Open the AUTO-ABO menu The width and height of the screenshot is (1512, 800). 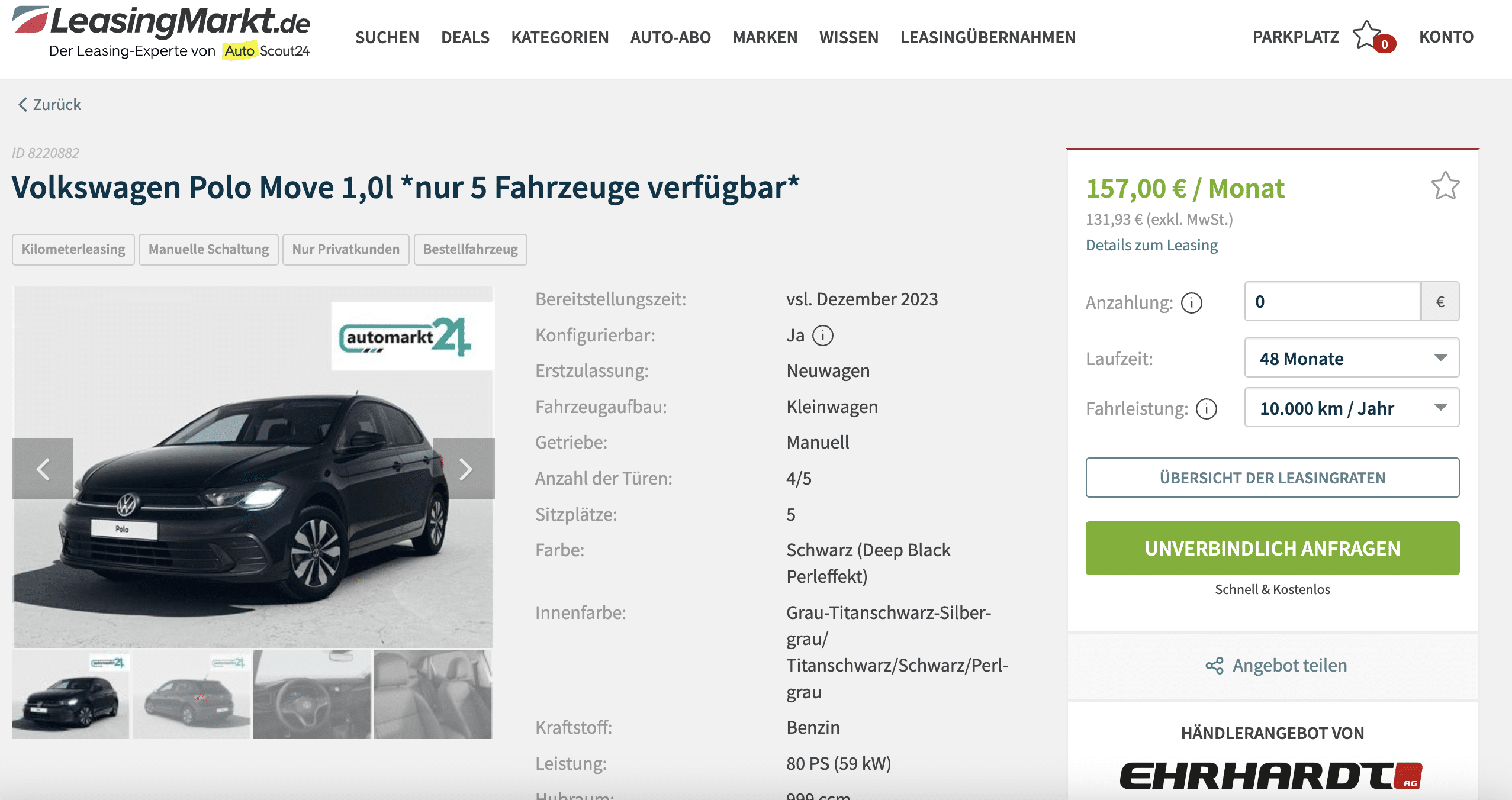coord(671,37)
